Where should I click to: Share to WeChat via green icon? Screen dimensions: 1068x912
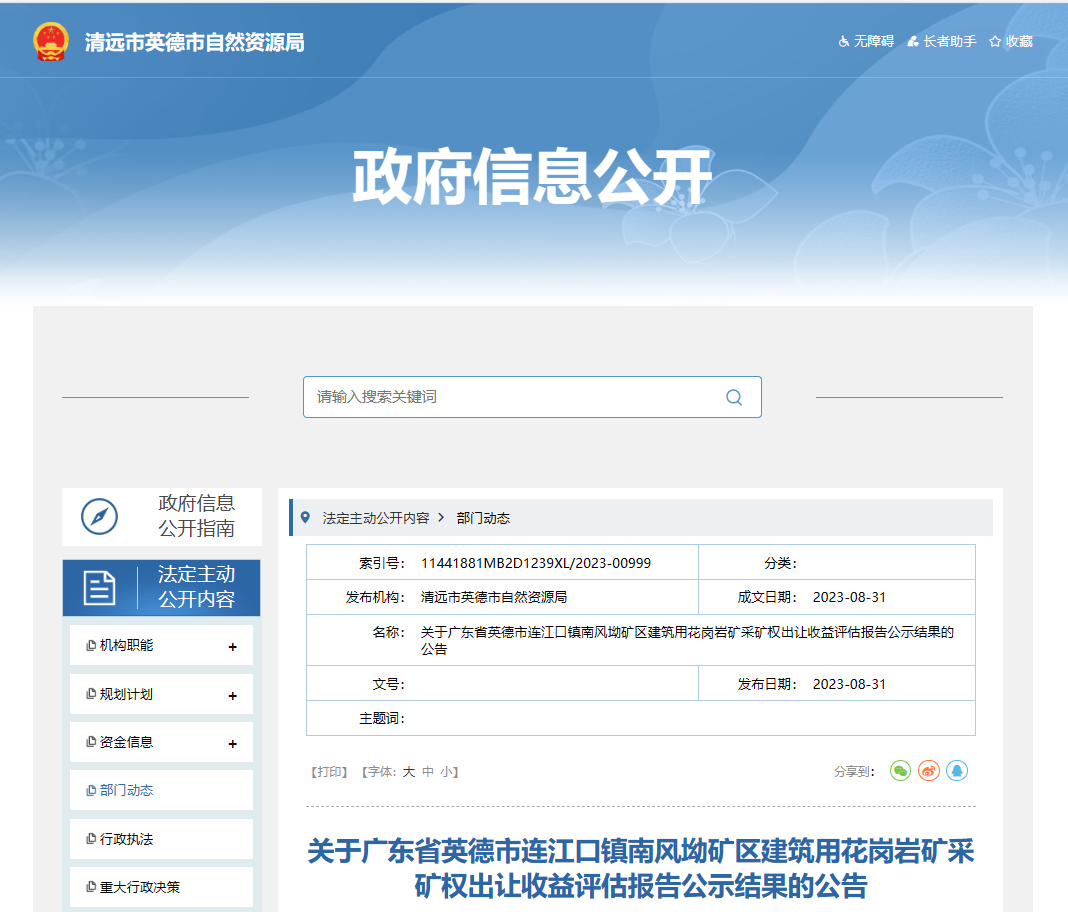[x=900, y=771]
